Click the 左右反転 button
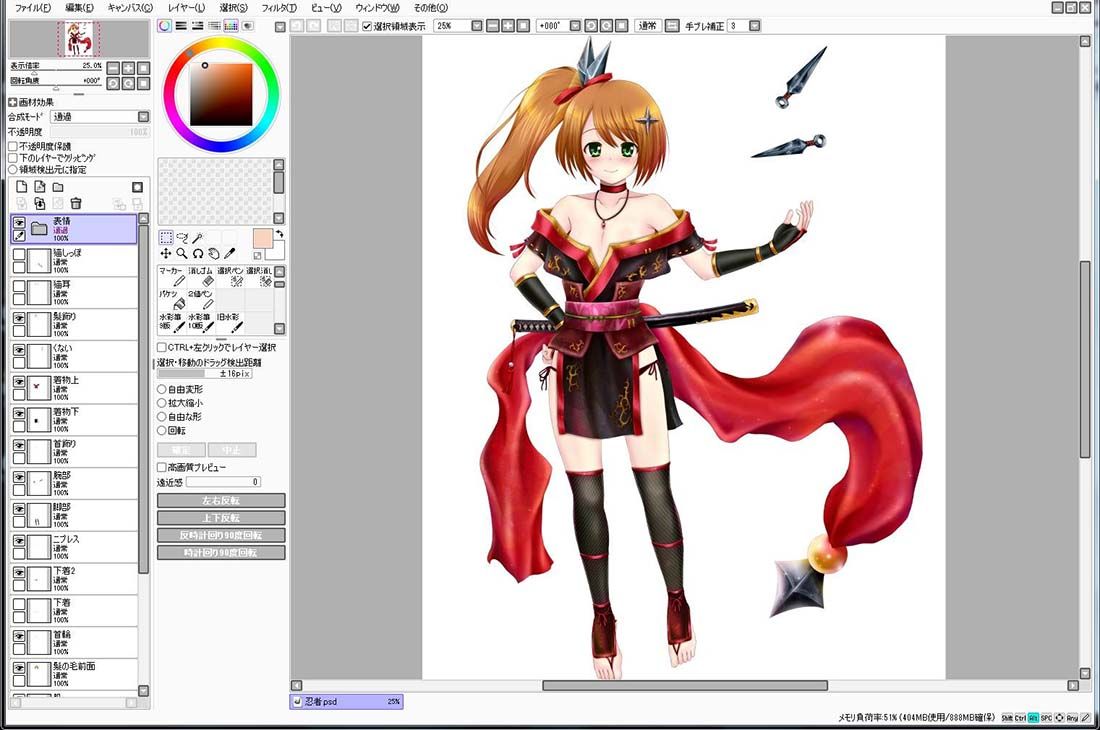 (221, 501)
